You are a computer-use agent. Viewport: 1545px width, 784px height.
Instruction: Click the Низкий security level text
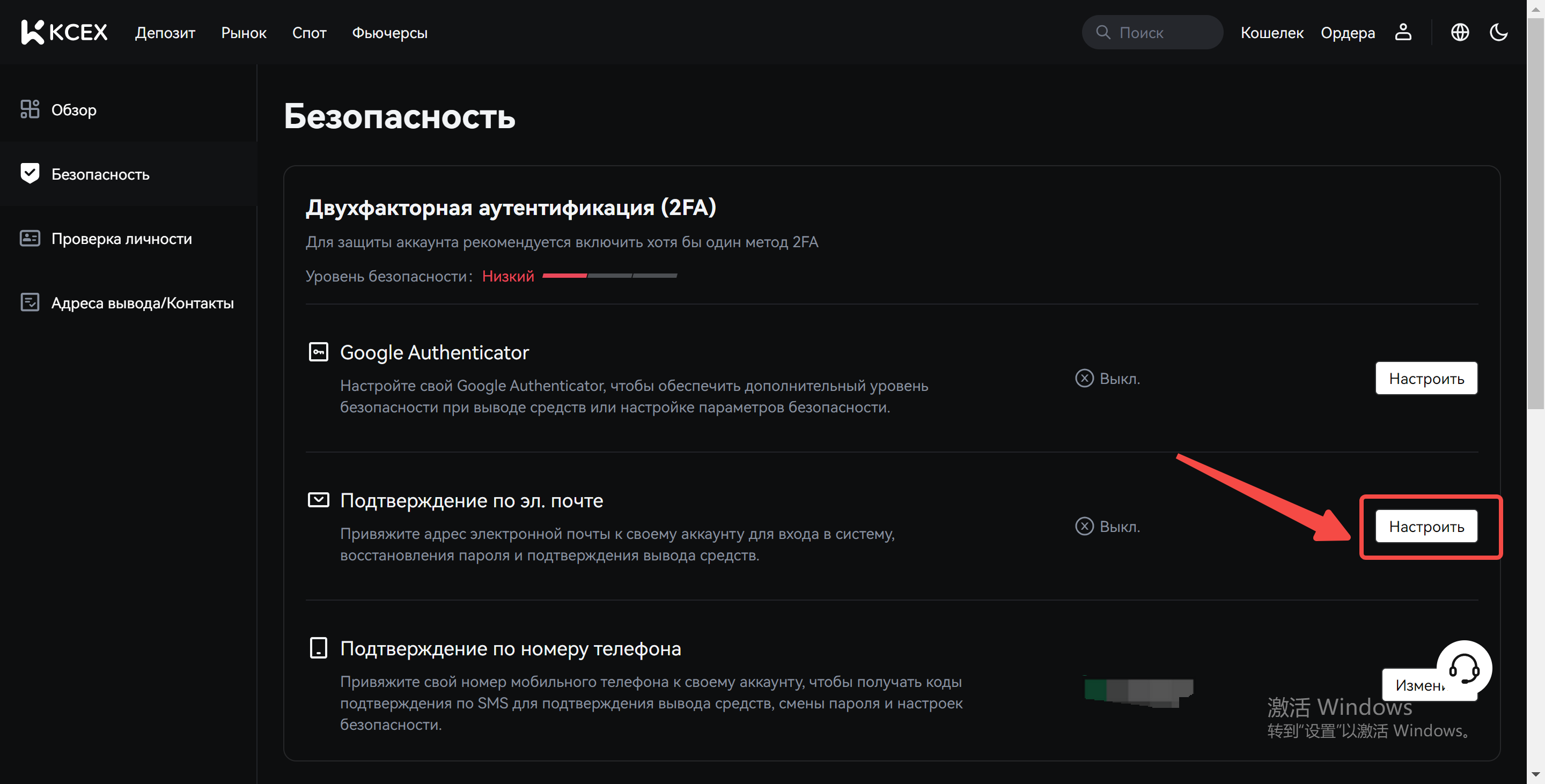point(508,276)
